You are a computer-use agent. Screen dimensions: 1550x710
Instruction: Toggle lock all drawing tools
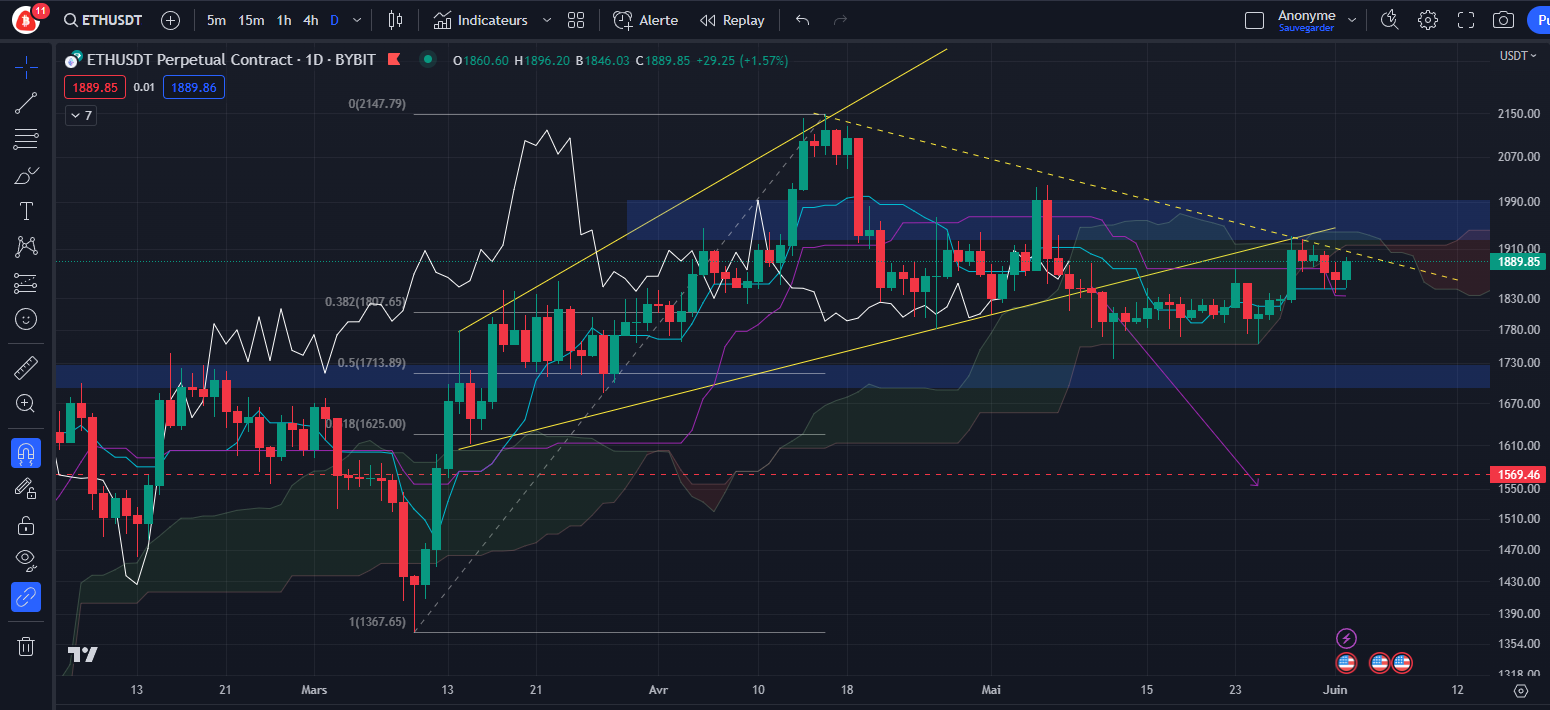point(26,525)
